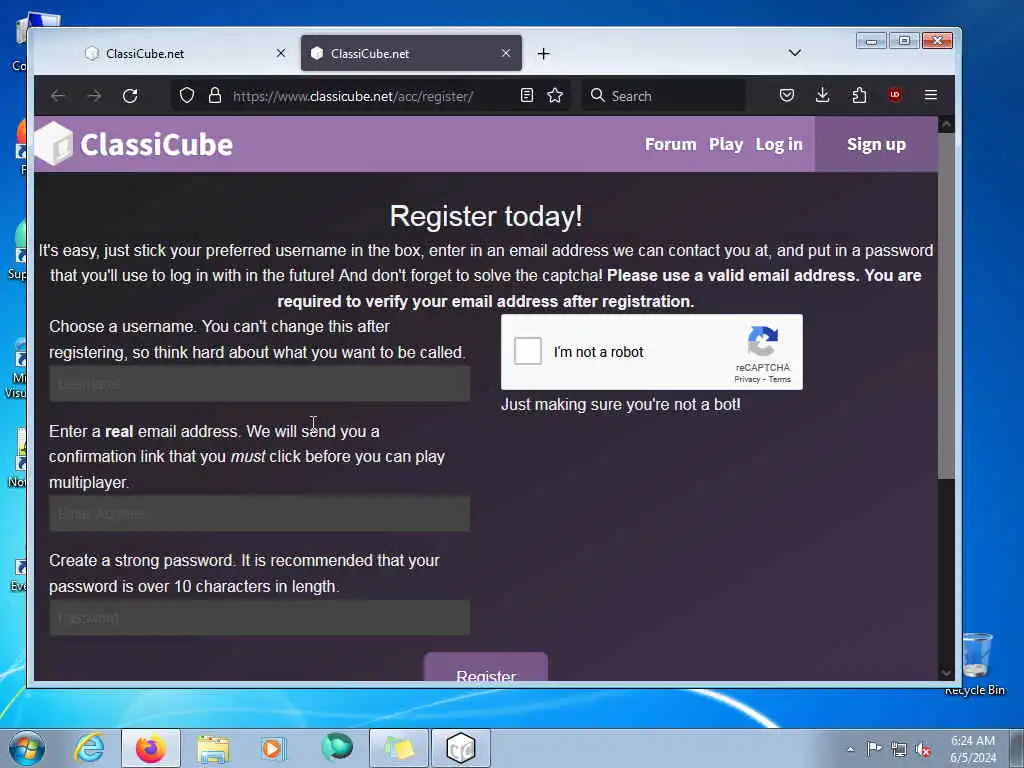Close the second ClassiCube.net tab
Screen dimensions: 1024x768
505,53
